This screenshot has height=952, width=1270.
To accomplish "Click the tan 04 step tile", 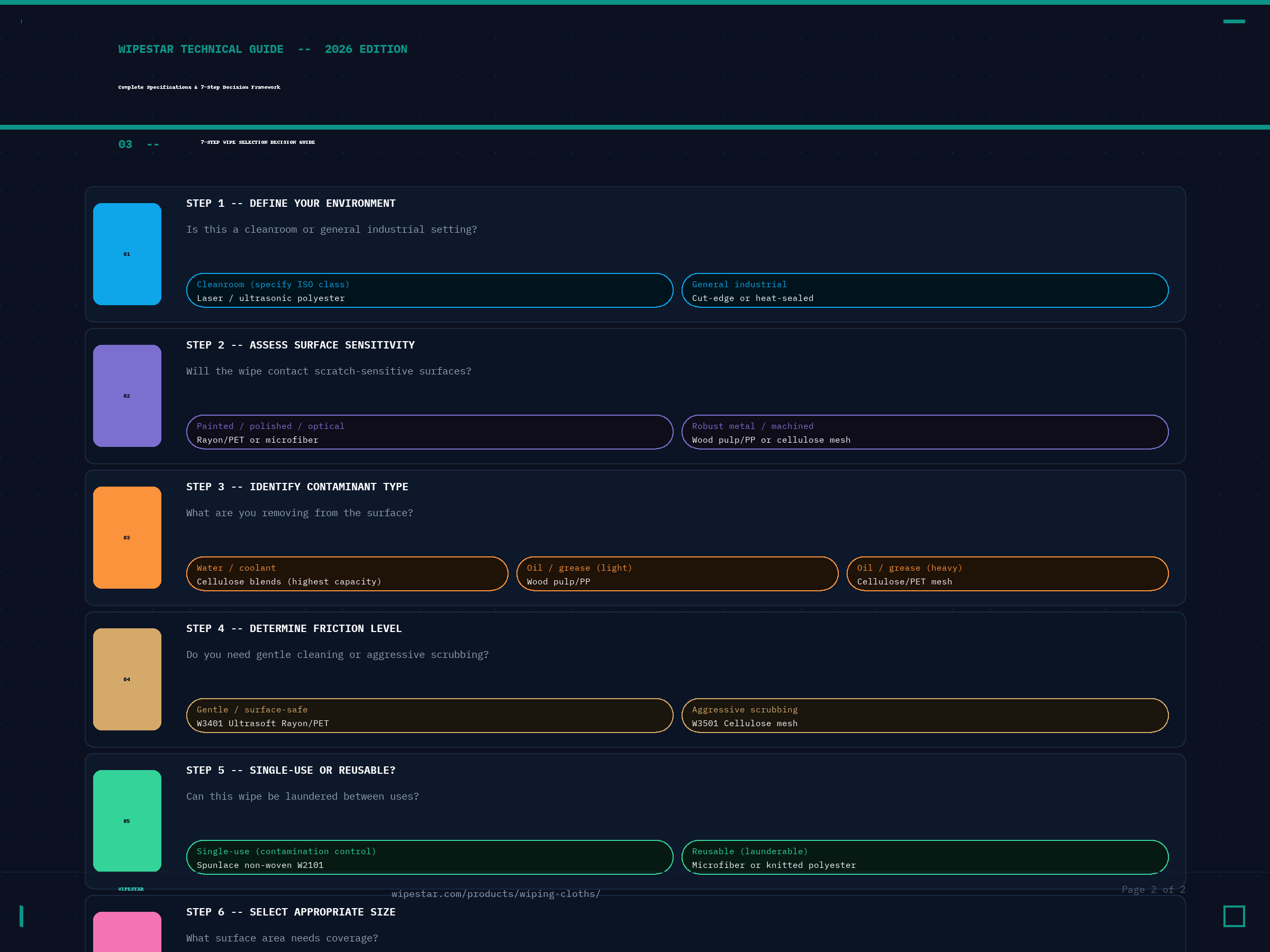I will point(127,679).
